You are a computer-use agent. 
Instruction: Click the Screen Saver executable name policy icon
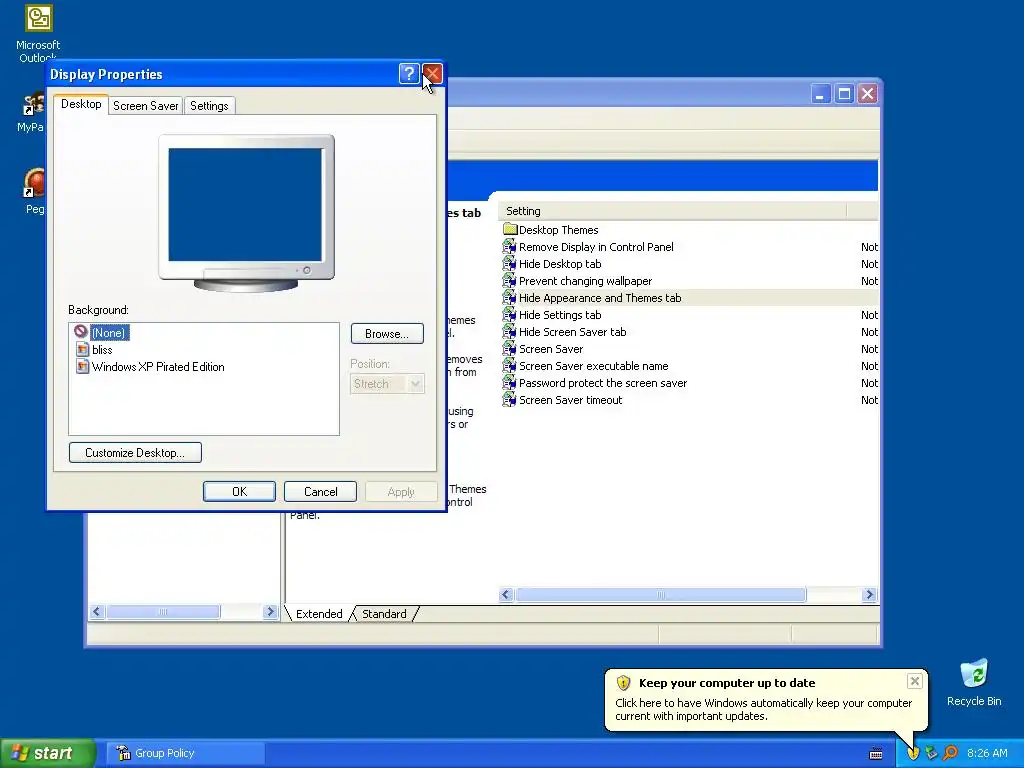point(509,366)
